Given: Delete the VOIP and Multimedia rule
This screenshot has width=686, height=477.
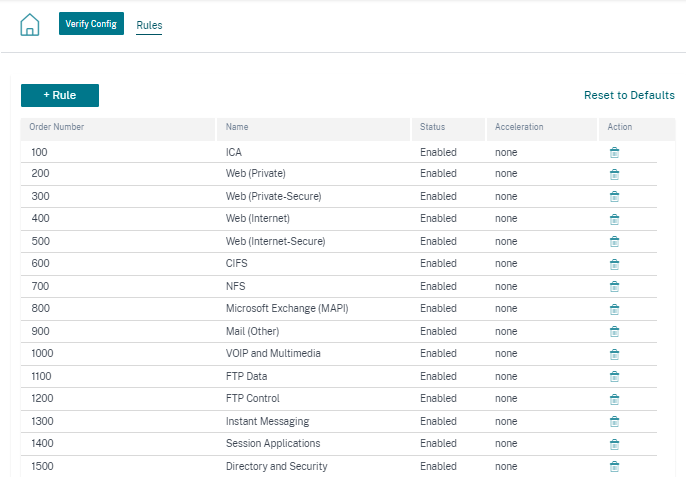Looking at the screenshot, I should [x=614, y=354].
